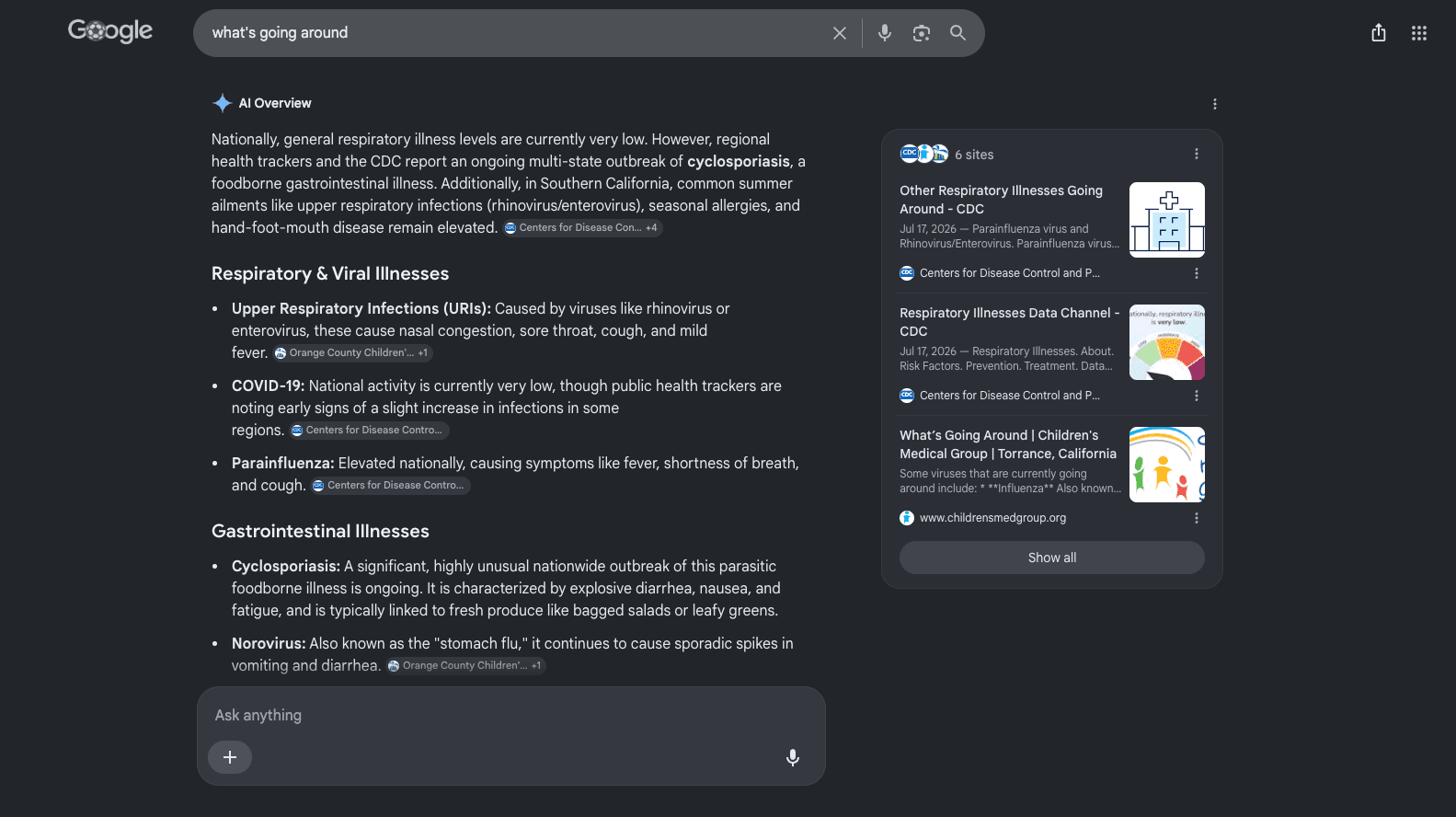Show all source sites
This screenshot has height=817, width=1456.
pyautogui.click(x=1052, y=558)
